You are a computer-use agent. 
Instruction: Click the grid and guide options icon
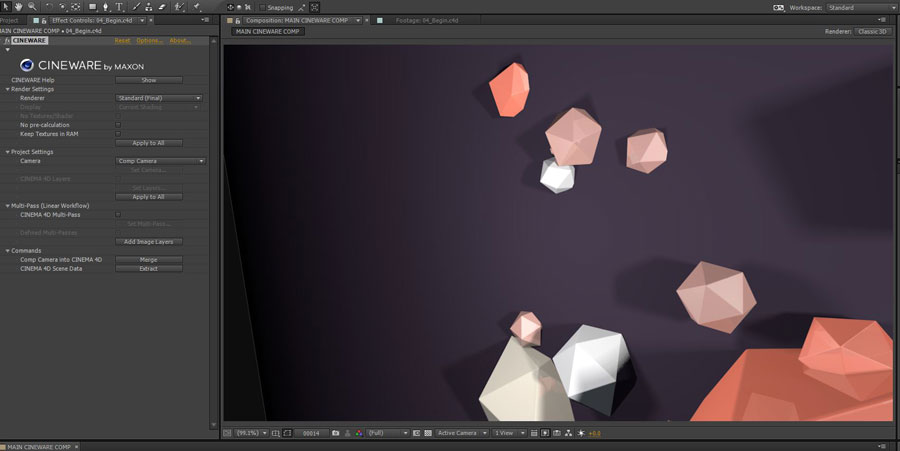point(276,433)
